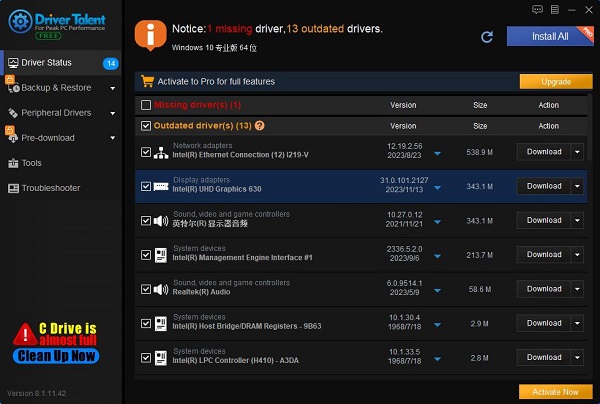Click the speaker icon for Realtek(R) Audio

[x=161, y=289]
